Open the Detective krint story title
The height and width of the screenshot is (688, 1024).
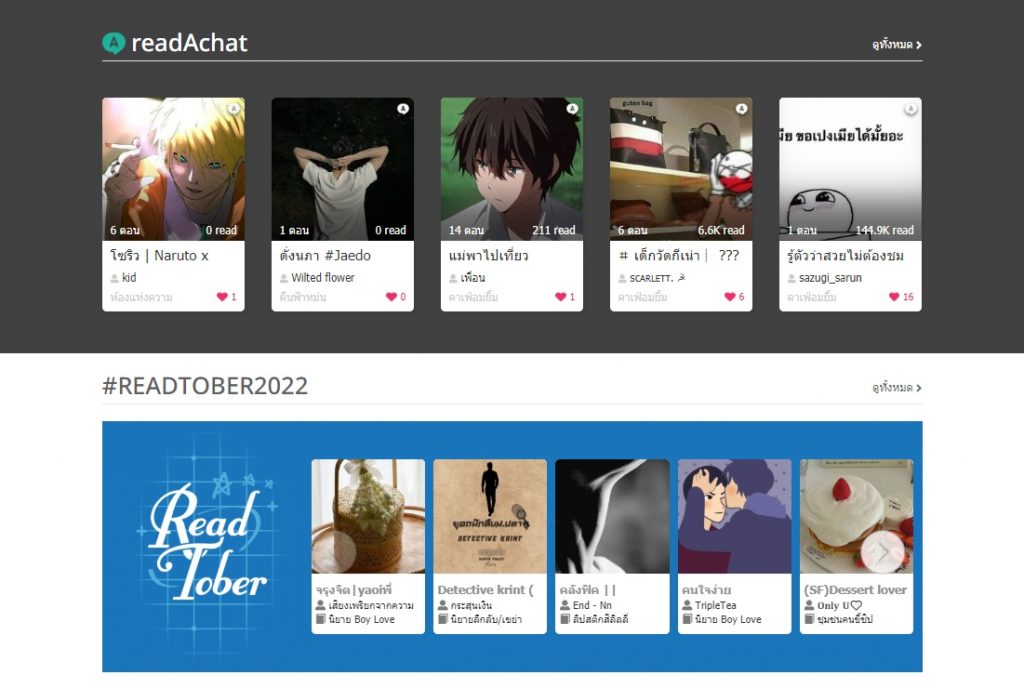click(x=485, y=590)
